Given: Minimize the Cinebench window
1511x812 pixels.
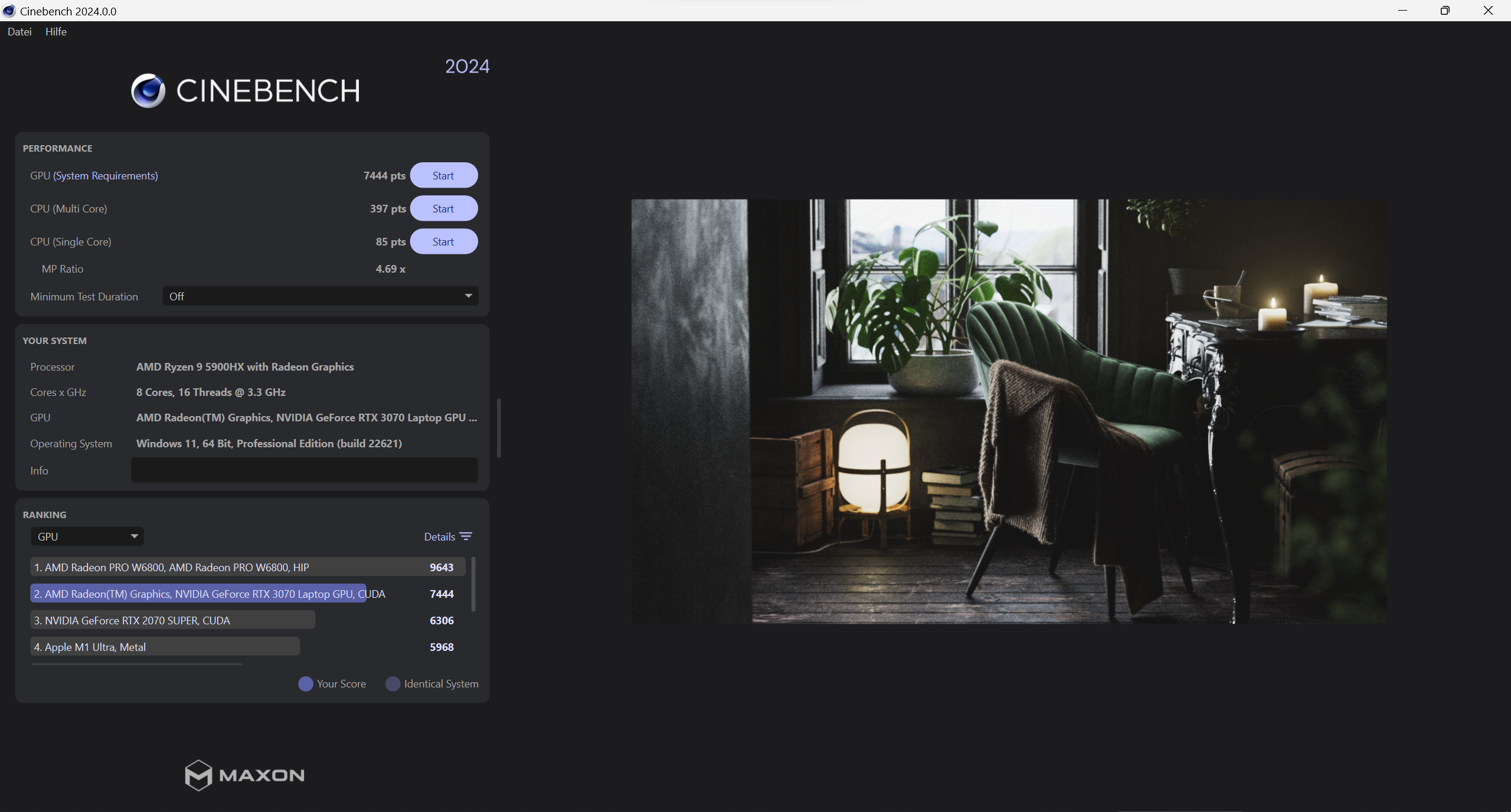Looking at the screenshot, I should [x=1403, y=11].
